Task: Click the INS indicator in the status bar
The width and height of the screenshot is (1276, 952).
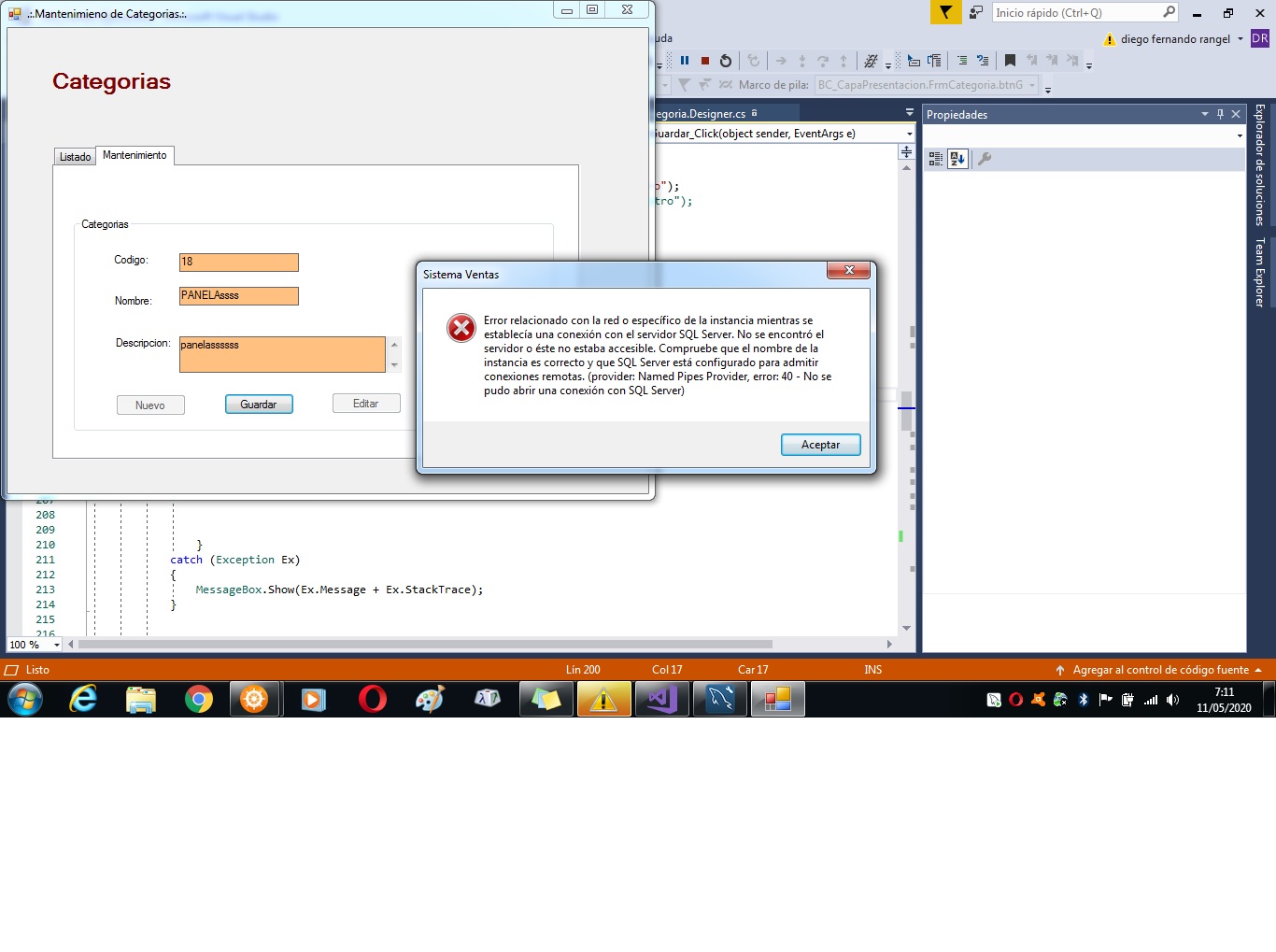Action: [x=873, y=670]
